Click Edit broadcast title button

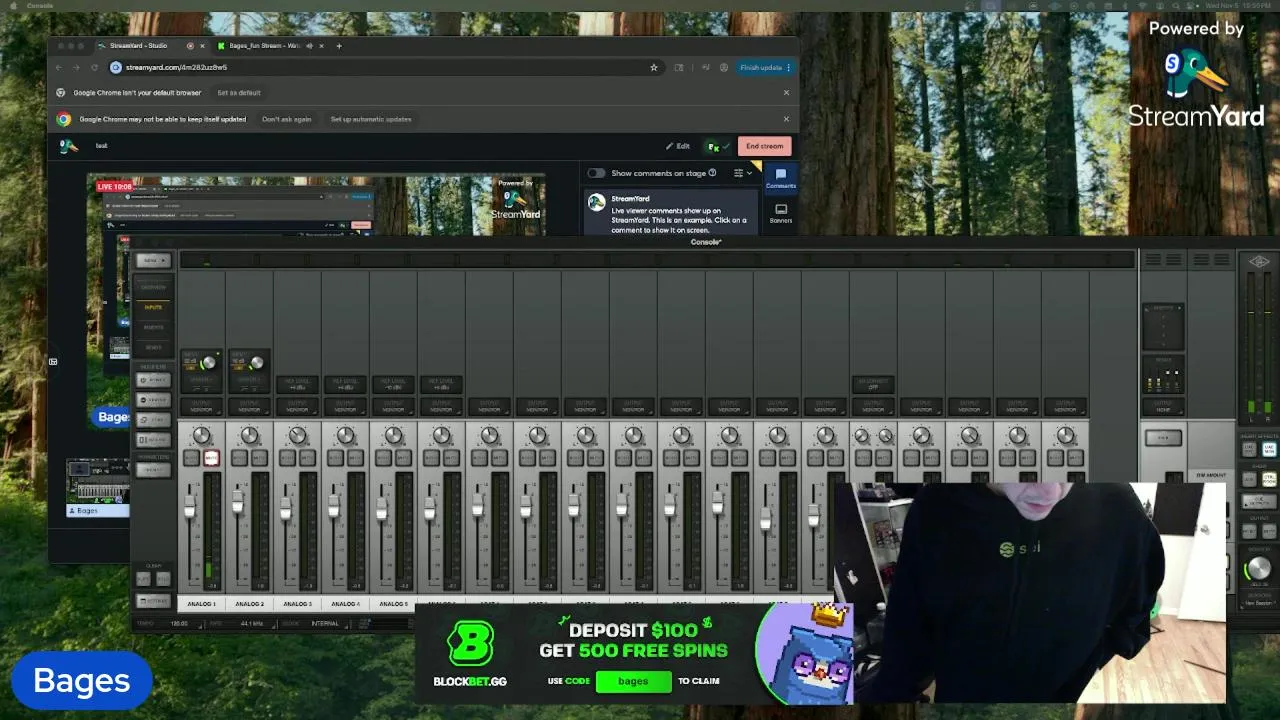pyautogui.click(x=678, y=146)
